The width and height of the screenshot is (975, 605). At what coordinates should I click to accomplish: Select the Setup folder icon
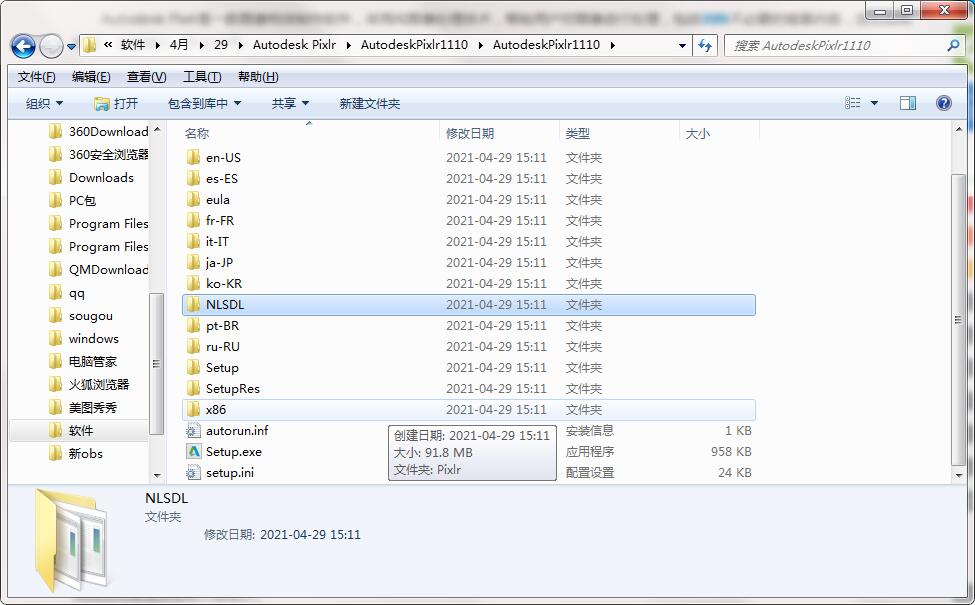(193, 367)
